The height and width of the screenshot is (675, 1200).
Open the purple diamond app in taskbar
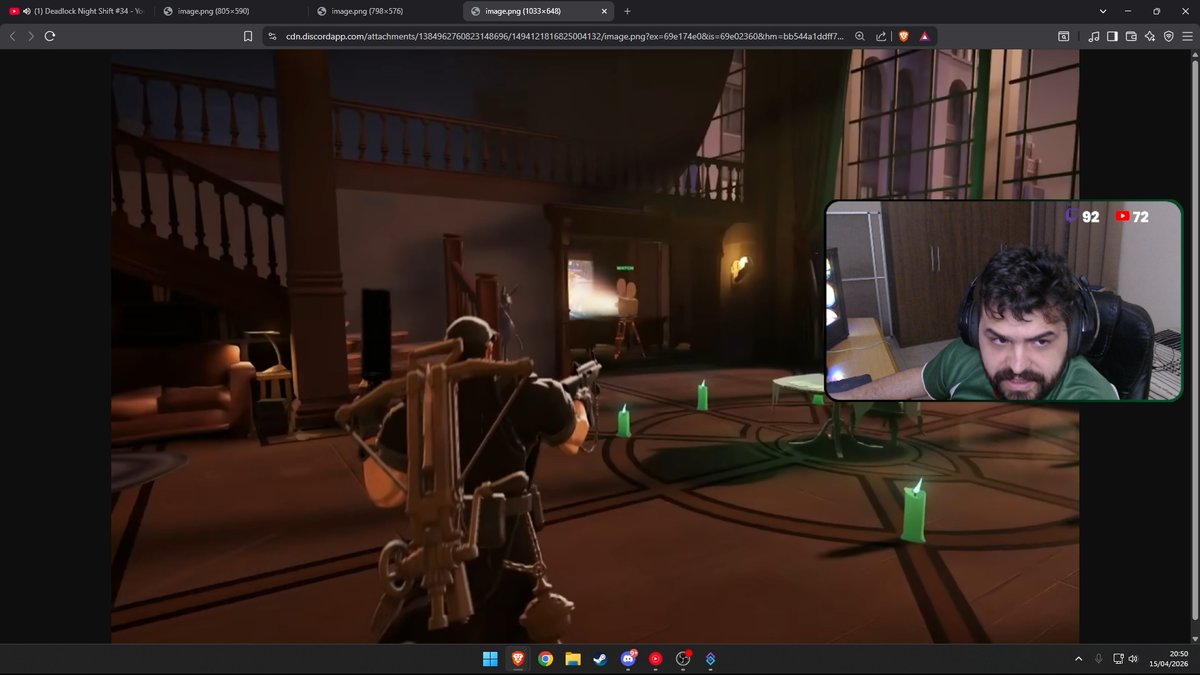[x=710, y=659]
